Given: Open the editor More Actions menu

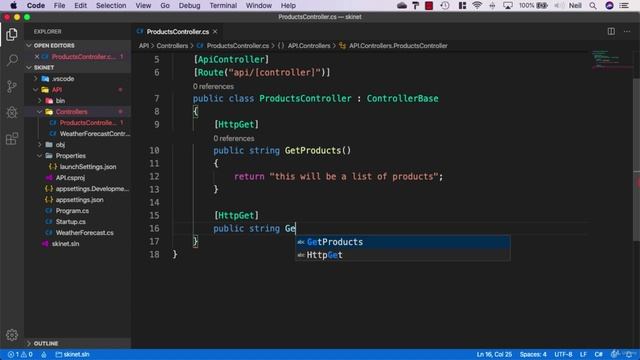Looking at the screenshot, I should click(x=627, y=31).
